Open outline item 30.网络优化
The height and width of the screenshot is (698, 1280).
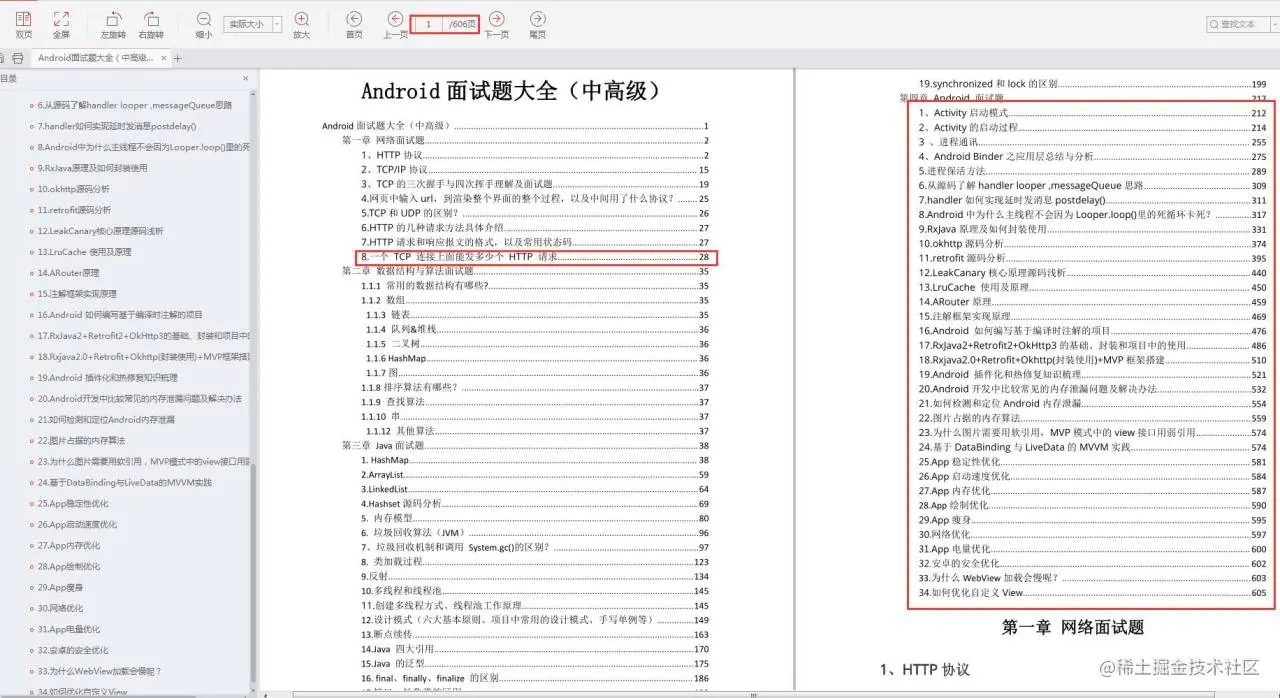tap(60, 609)
